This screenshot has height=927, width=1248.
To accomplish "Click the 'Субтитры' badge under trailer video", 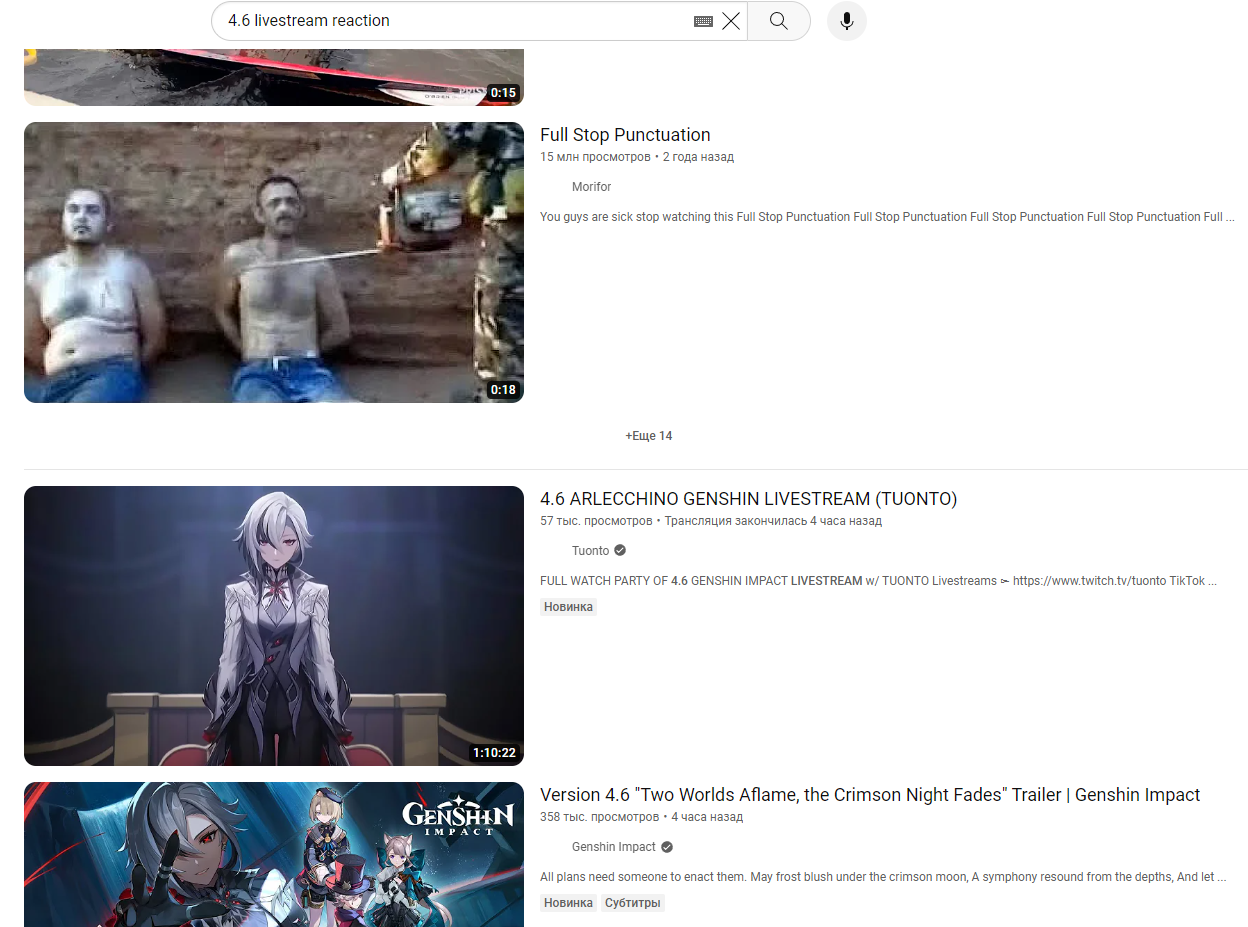I will pos(633,903).
